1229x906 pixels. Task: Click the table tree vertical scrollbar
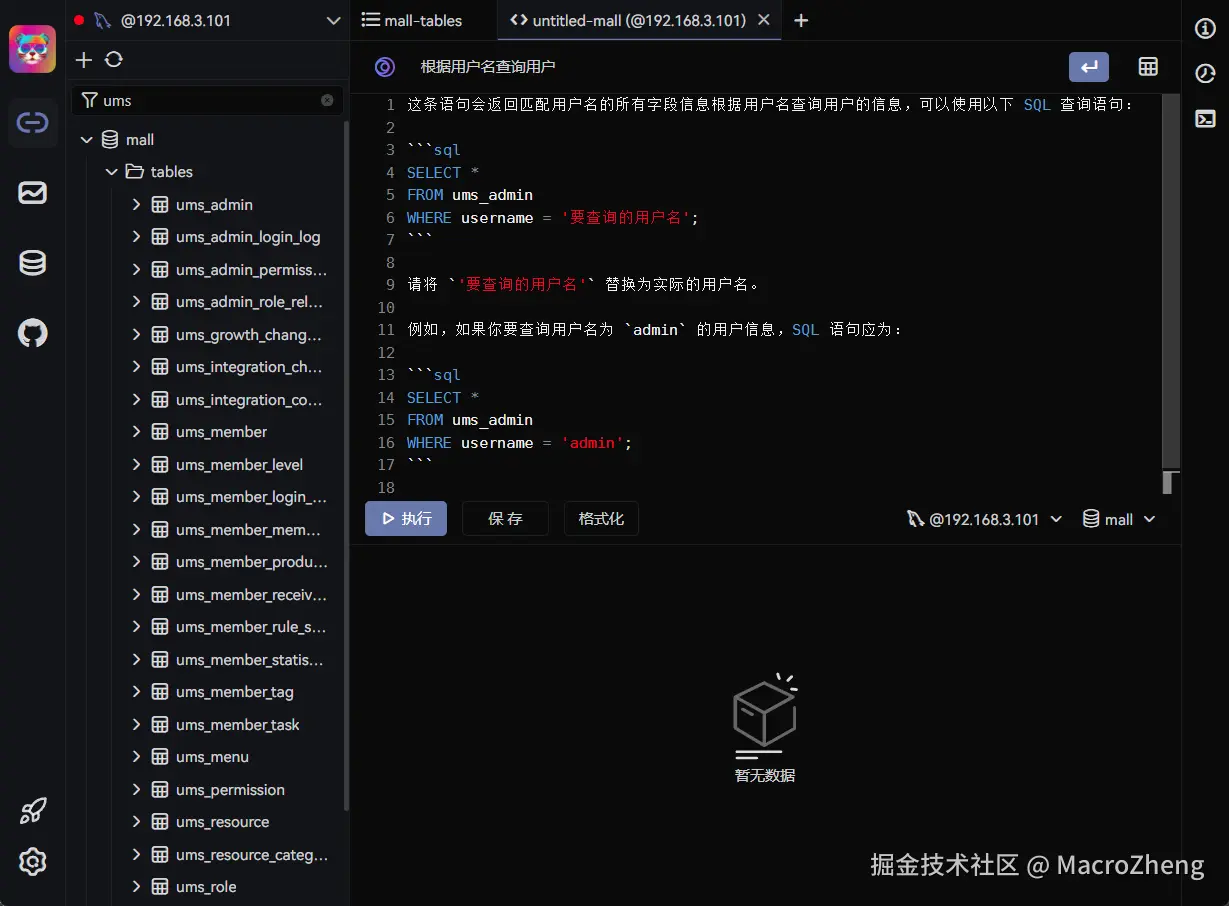click(x=346, y=465)
